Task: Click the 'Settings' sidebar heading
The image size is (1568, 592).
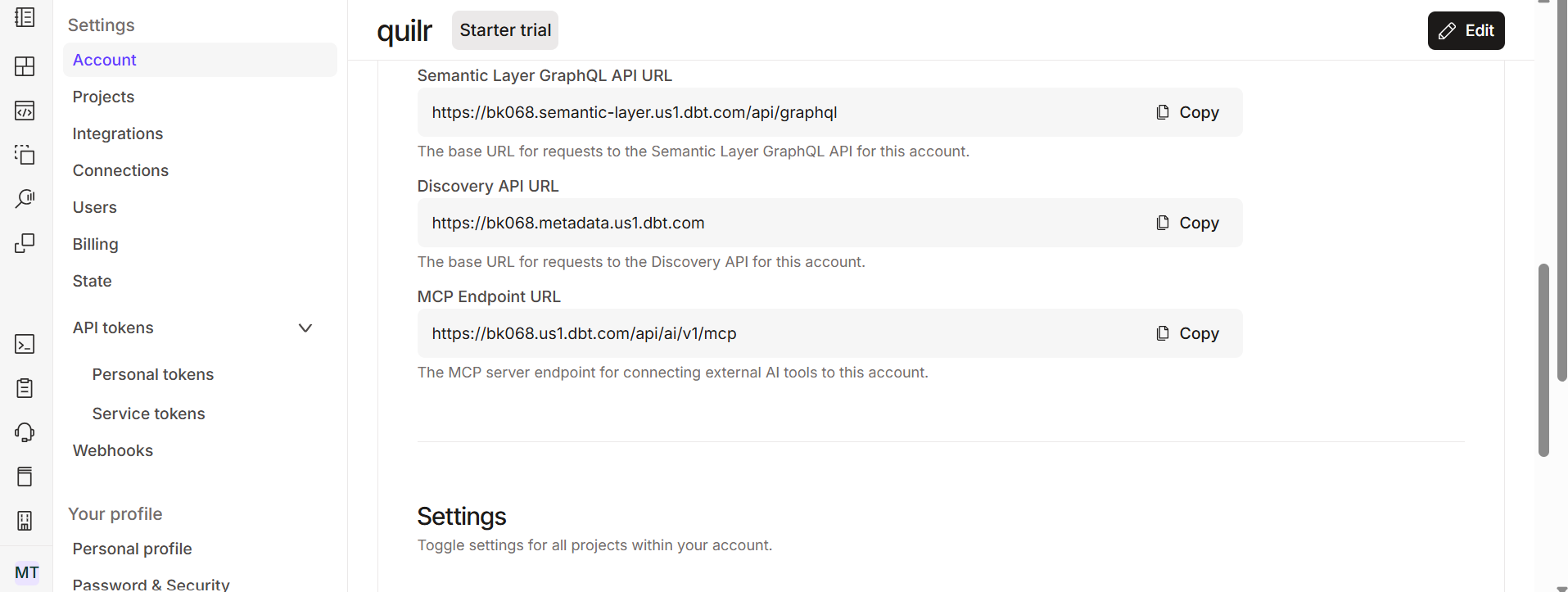Action: pos(102,25)
